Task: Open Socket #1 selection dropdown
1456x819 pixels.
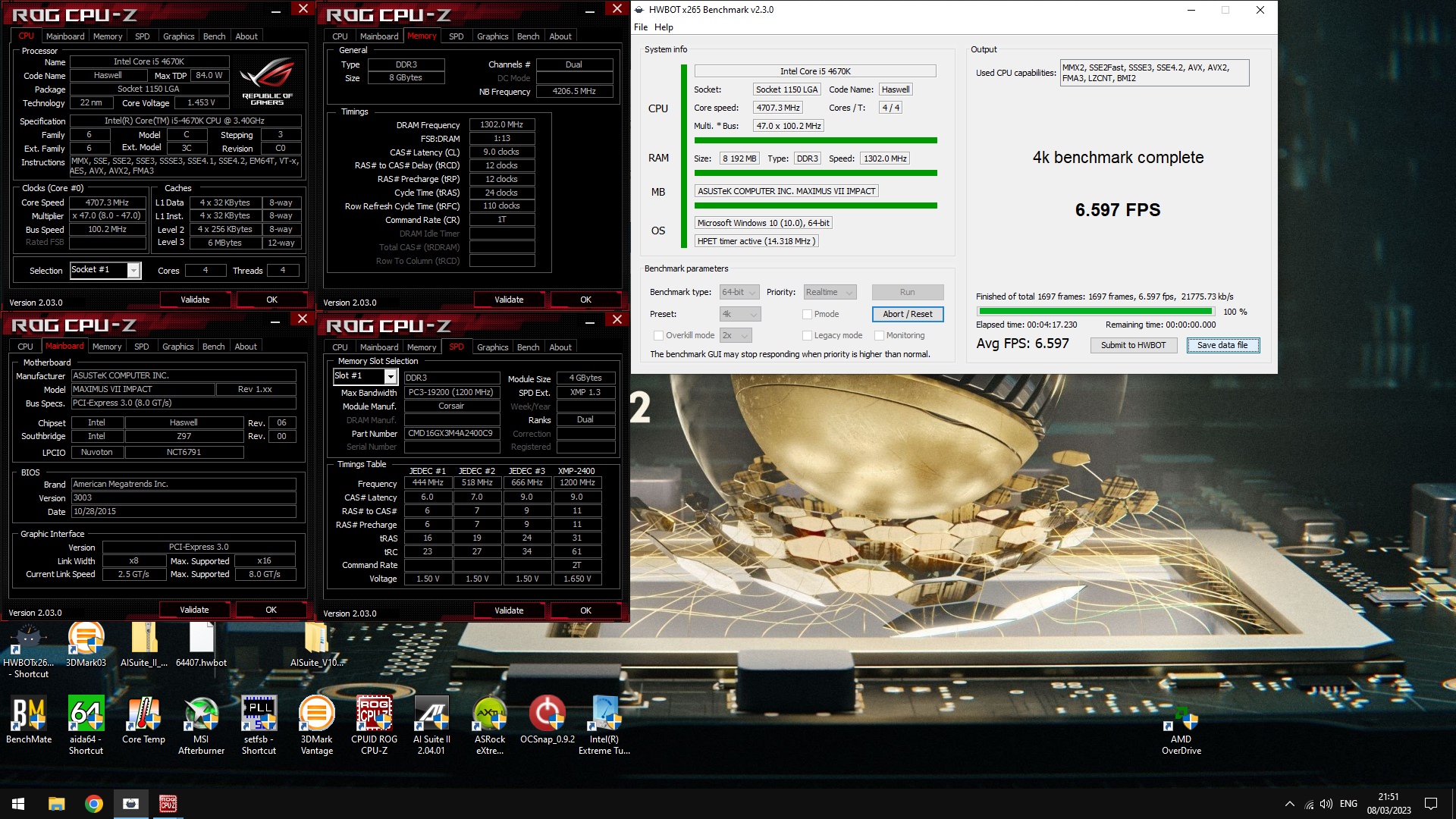Action: 105,270
